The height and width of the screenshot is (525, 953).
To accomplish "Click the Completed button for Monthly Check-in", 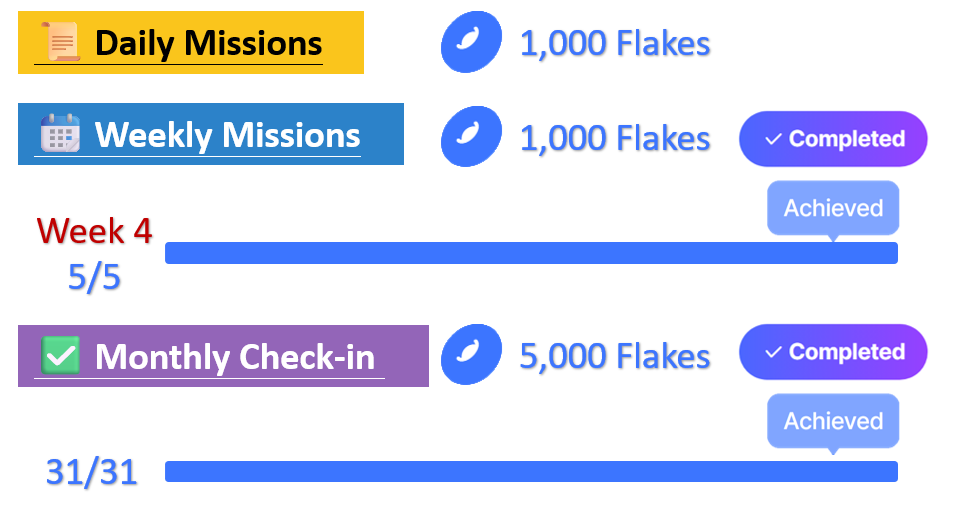I will point(833,352).
